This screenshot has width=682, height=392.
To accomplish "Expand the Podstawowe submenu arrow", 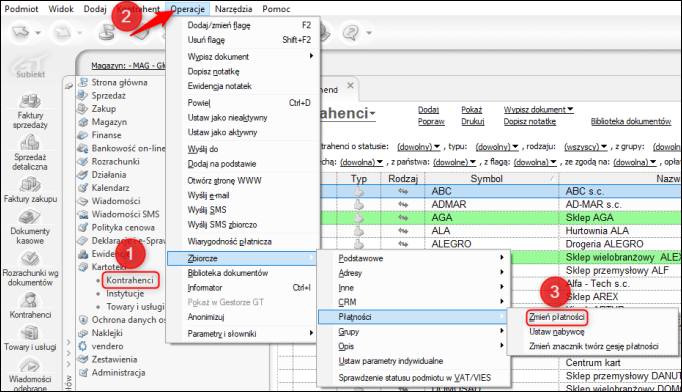I will coord(501,258).
